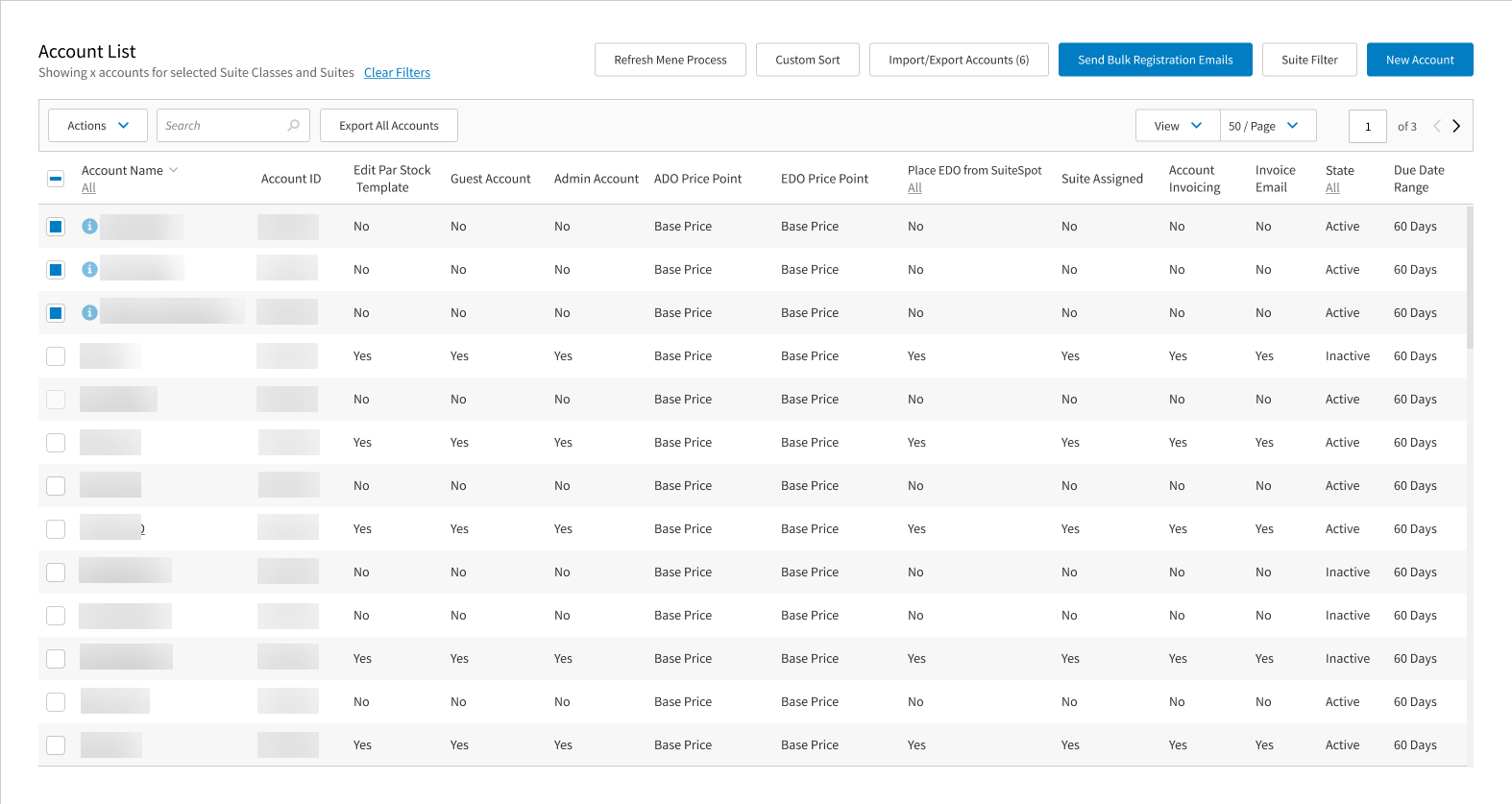Viewport: 1512px width, 804px height.
Task: Check the checkbox of the fifth account row
Action: (56, 400)
